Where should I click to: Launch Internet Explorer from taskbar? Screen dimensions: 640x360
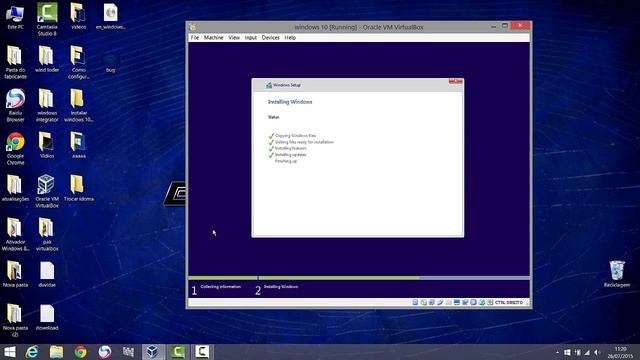(32, 352)
